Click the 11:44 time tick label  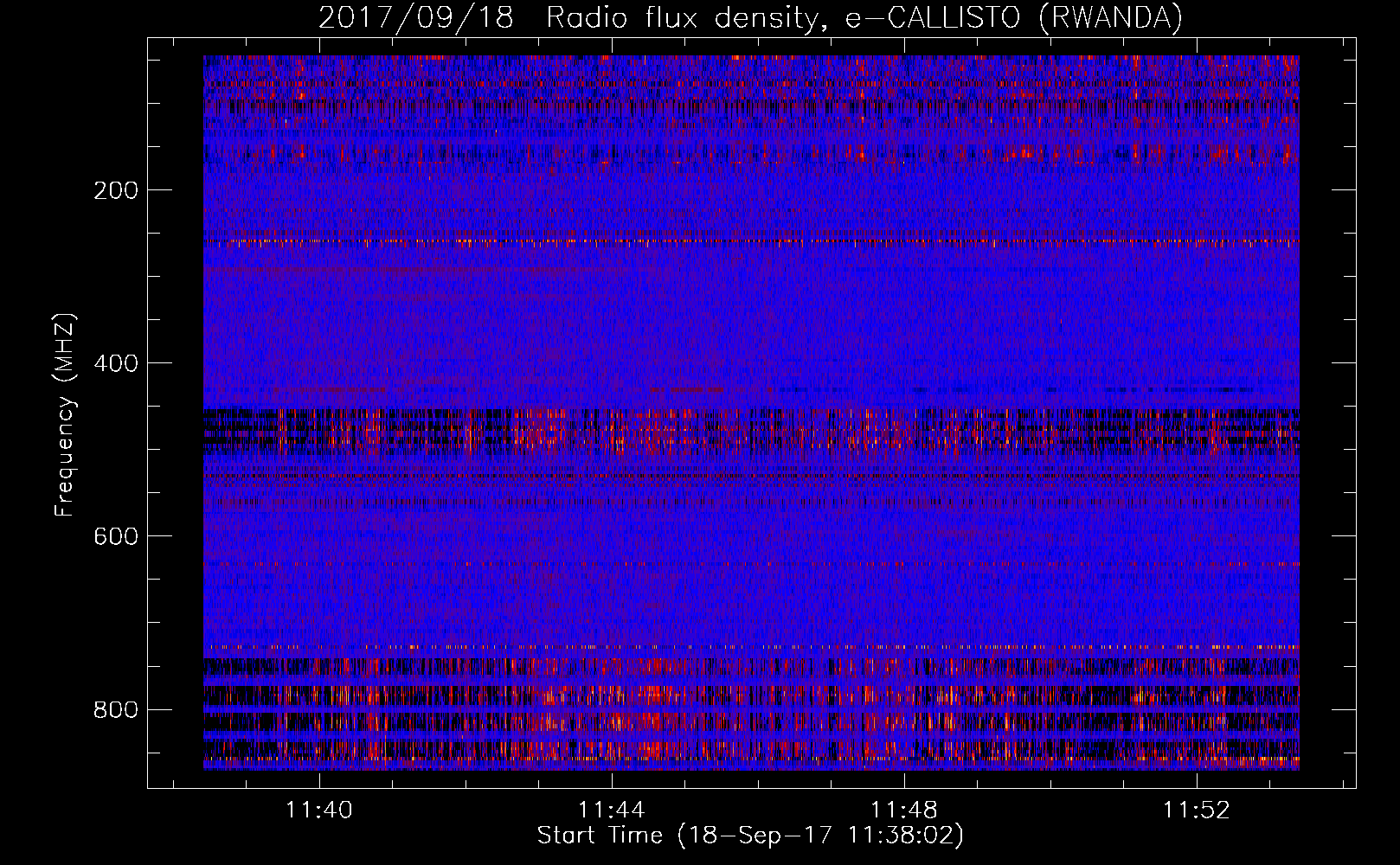tap(612, 811)
